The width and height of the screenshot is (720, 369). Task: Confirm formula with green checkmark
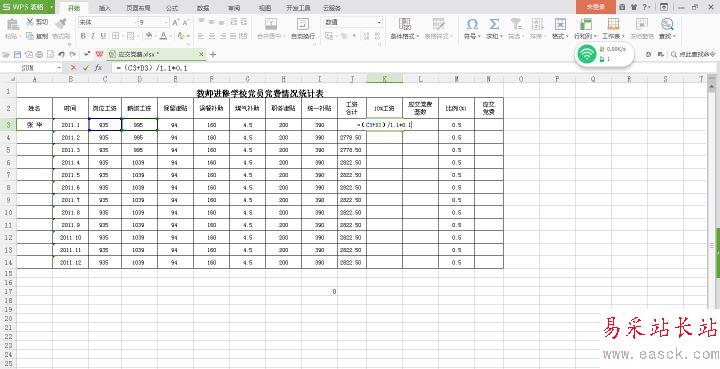click(85, 67)
